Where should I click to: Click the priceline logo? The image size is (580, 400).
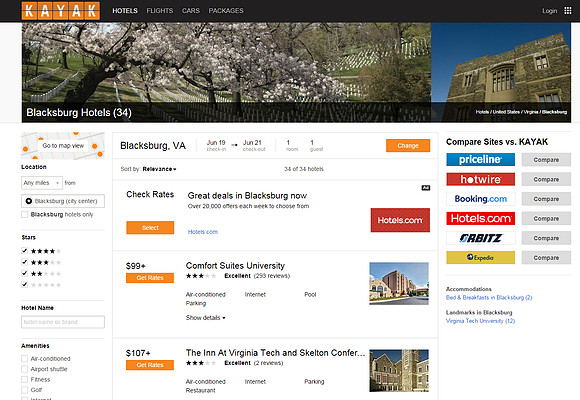[x=480, y=159]
